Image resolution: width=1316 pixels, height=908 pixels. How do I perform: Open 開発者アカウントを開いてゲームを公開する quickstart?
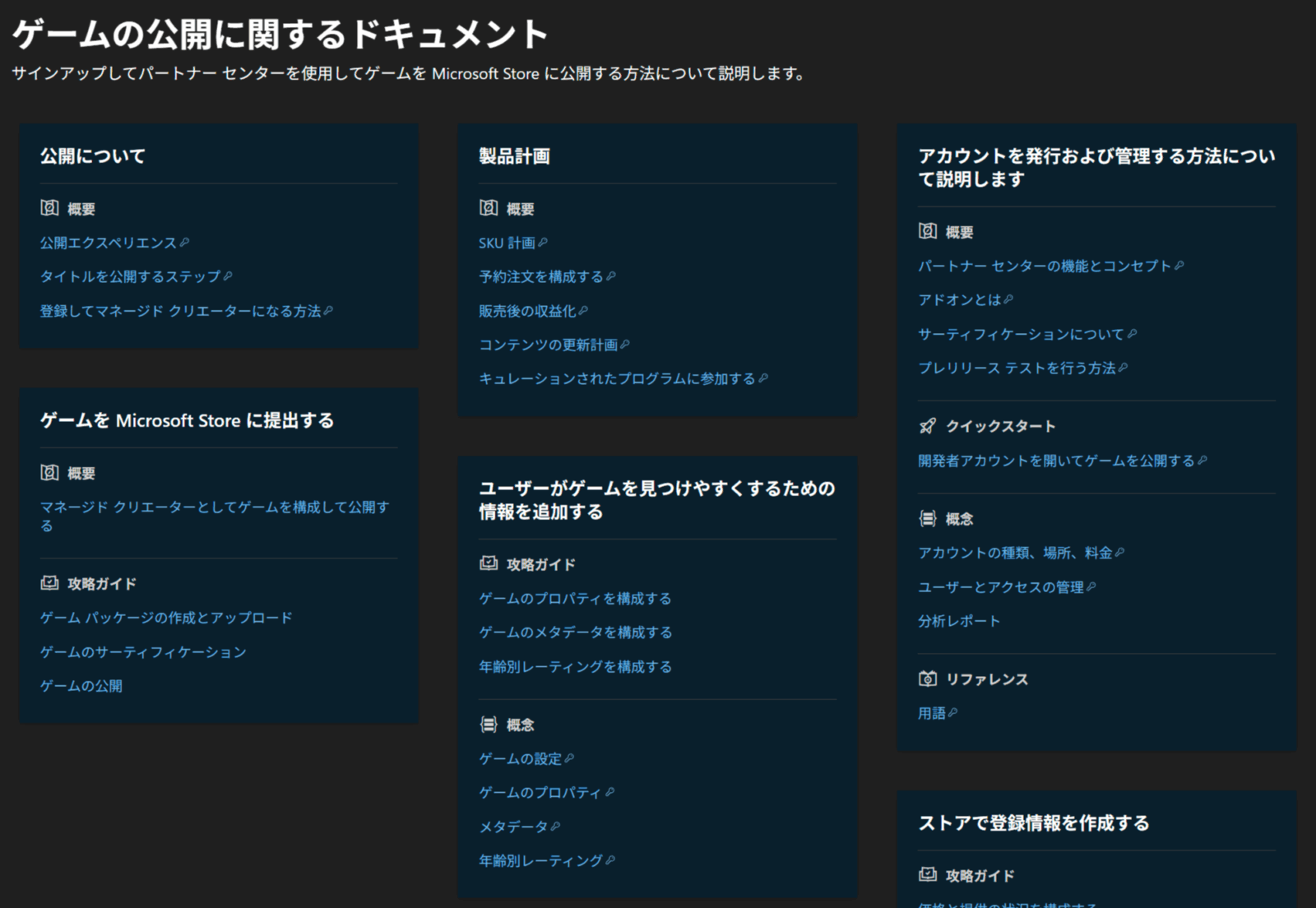pos(1055,461)
